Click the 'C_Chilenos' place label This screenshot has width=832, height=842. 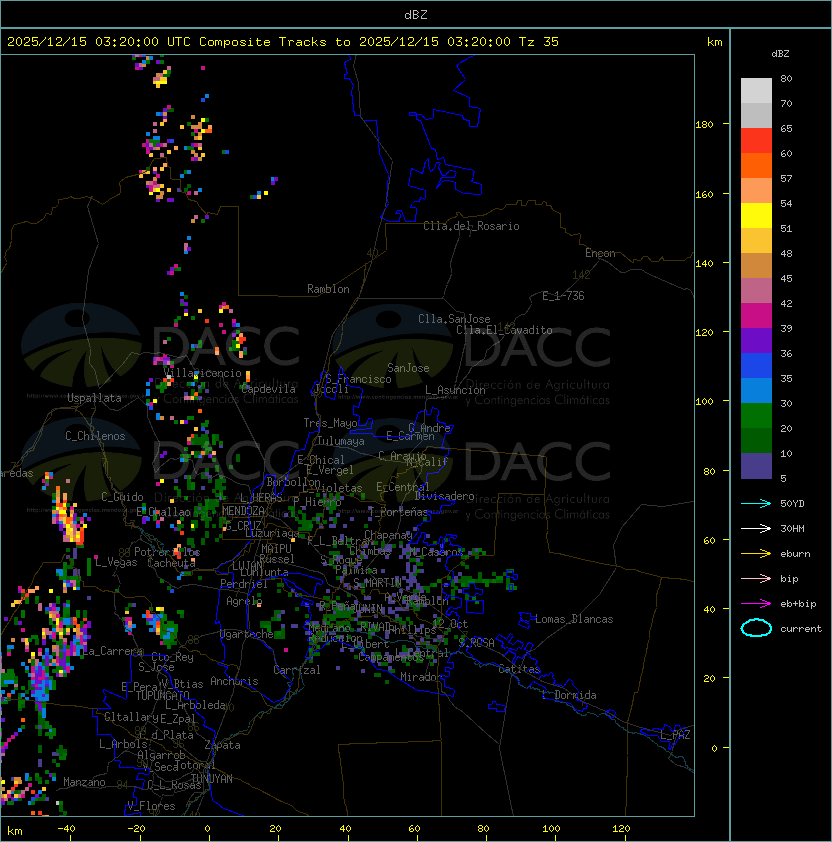coord(95,436)
